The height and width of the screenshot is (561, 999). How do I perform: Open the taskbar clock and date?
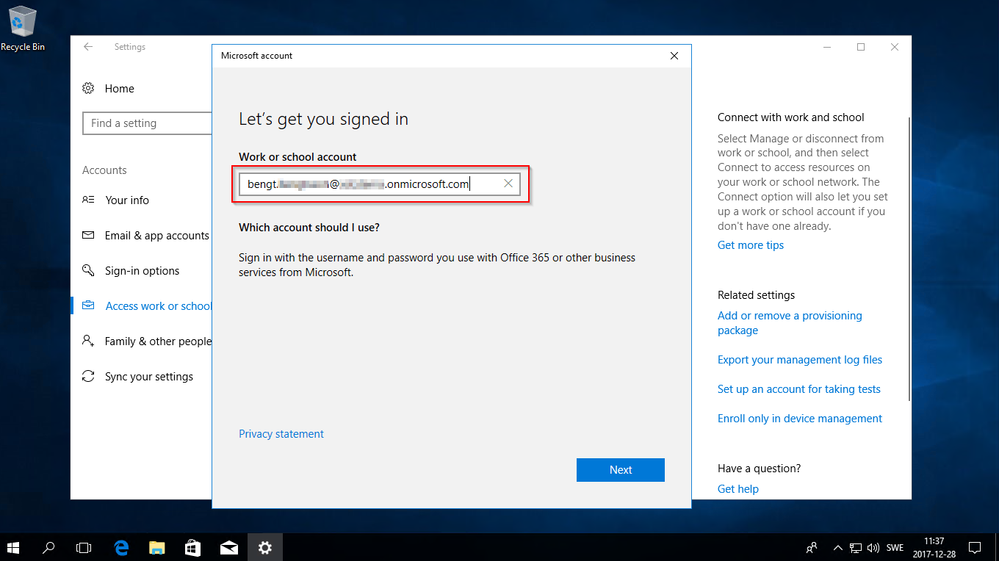click(x=934, y=548)
